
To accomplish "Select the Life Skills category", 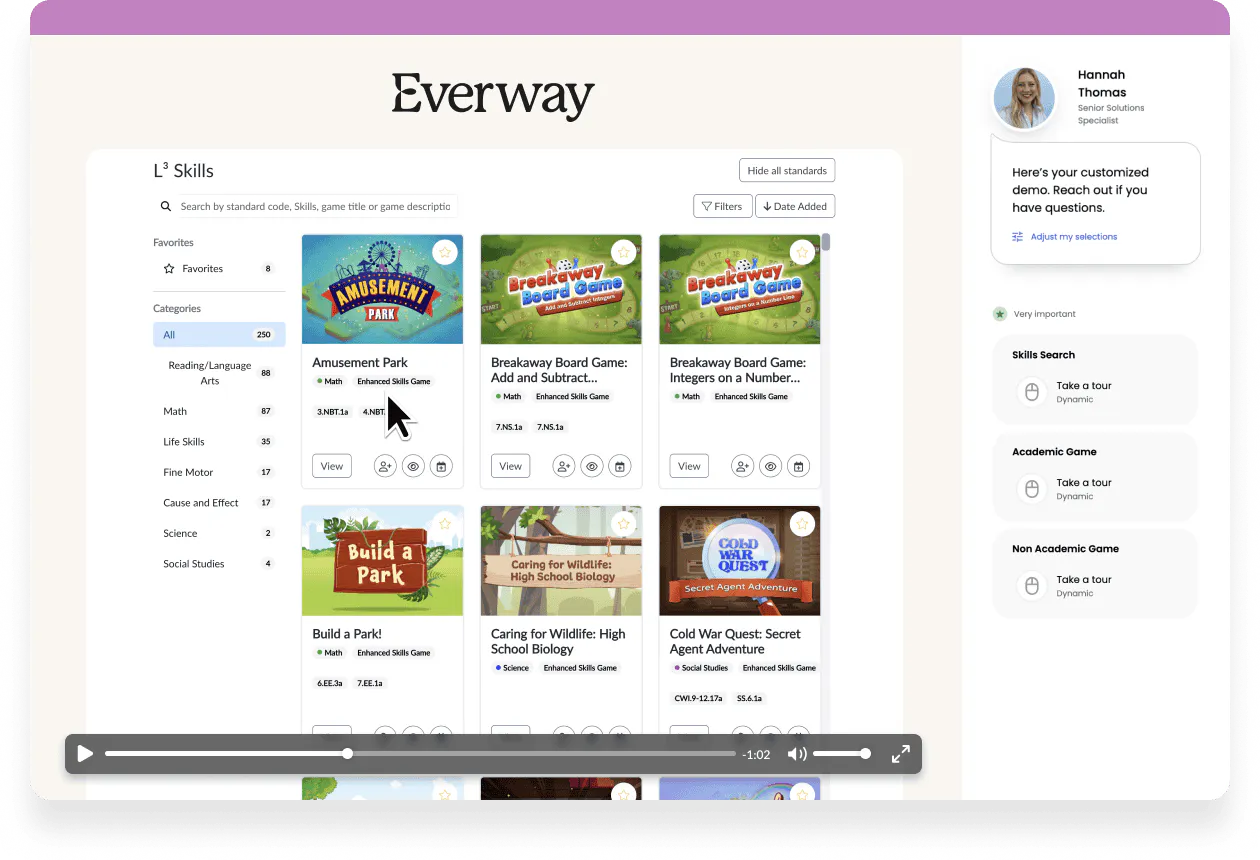I will [219, 442].
